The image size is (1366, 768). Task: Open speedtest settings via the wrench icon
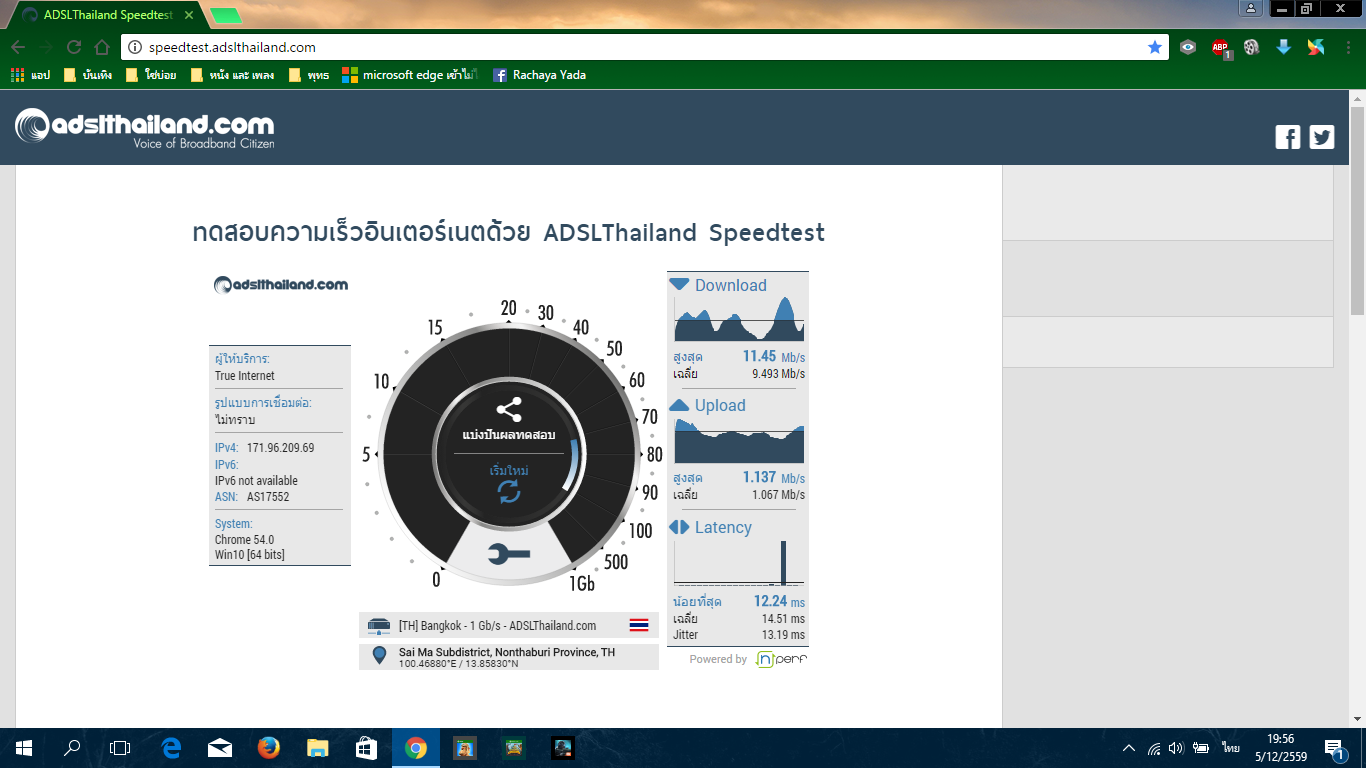point(509,553)
